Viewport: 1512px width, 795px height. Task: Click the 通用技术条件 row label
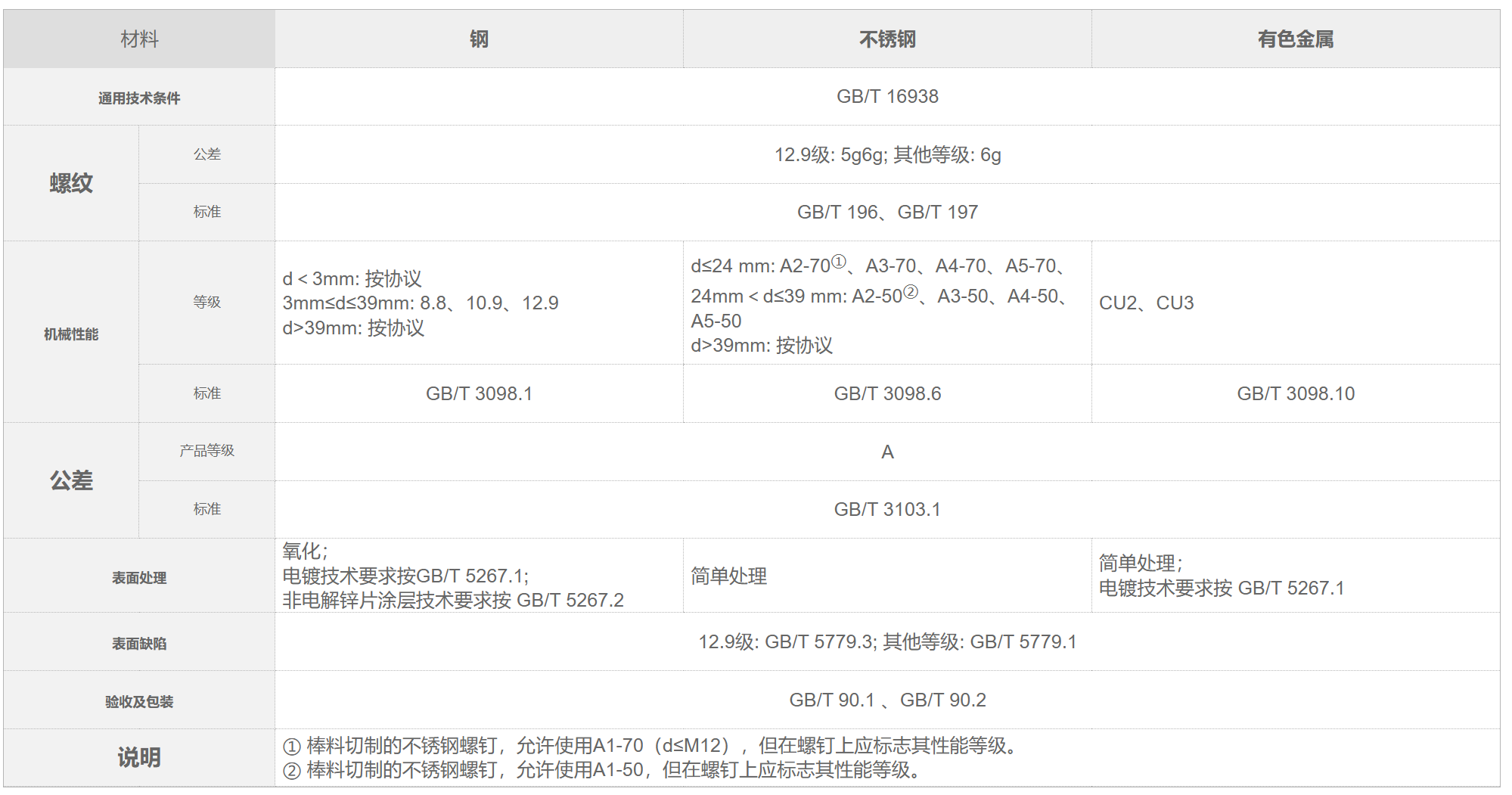139,97
